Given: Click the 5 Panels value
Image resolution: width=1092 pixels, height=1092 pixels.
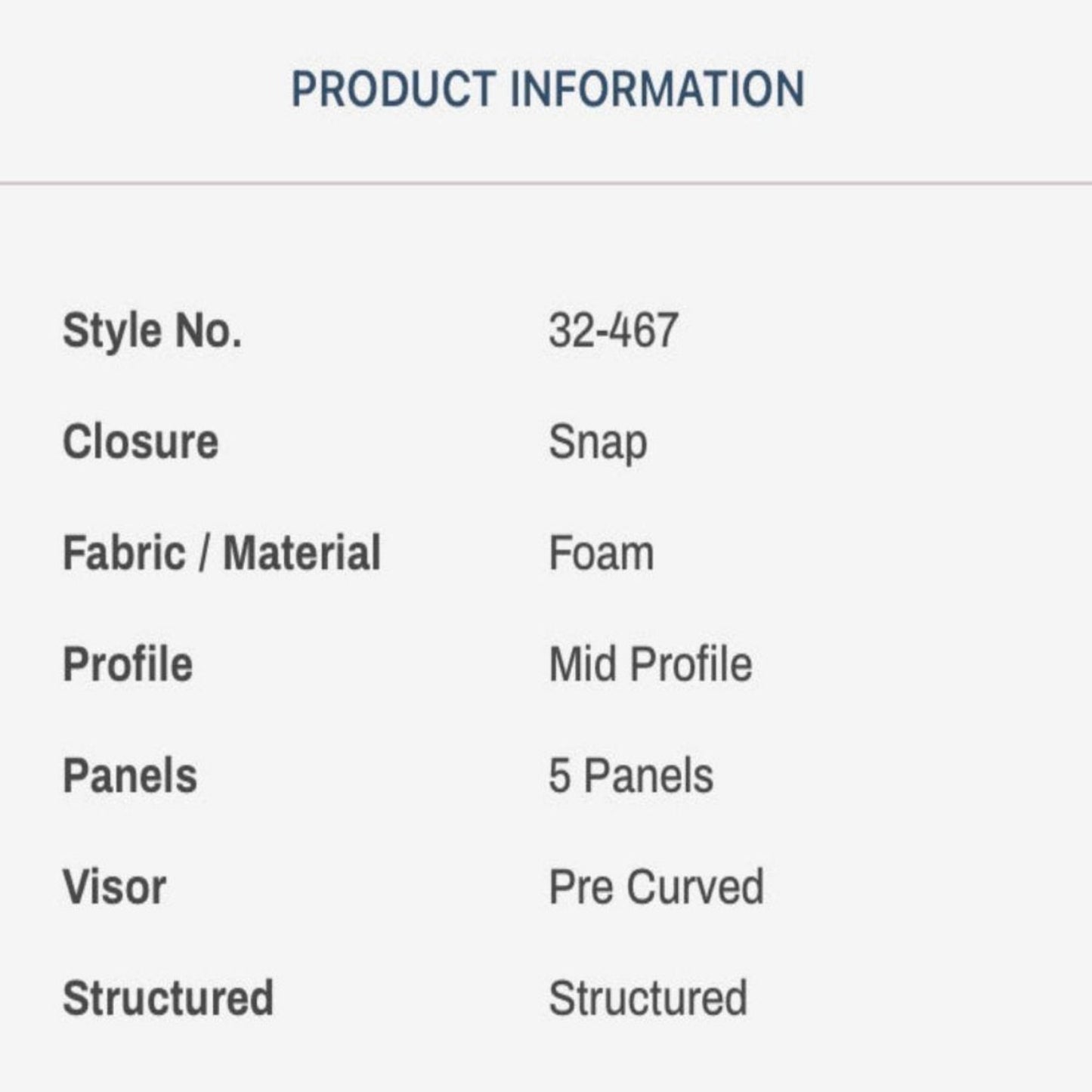Looking at the screenshot, I should tap(630, 776).
